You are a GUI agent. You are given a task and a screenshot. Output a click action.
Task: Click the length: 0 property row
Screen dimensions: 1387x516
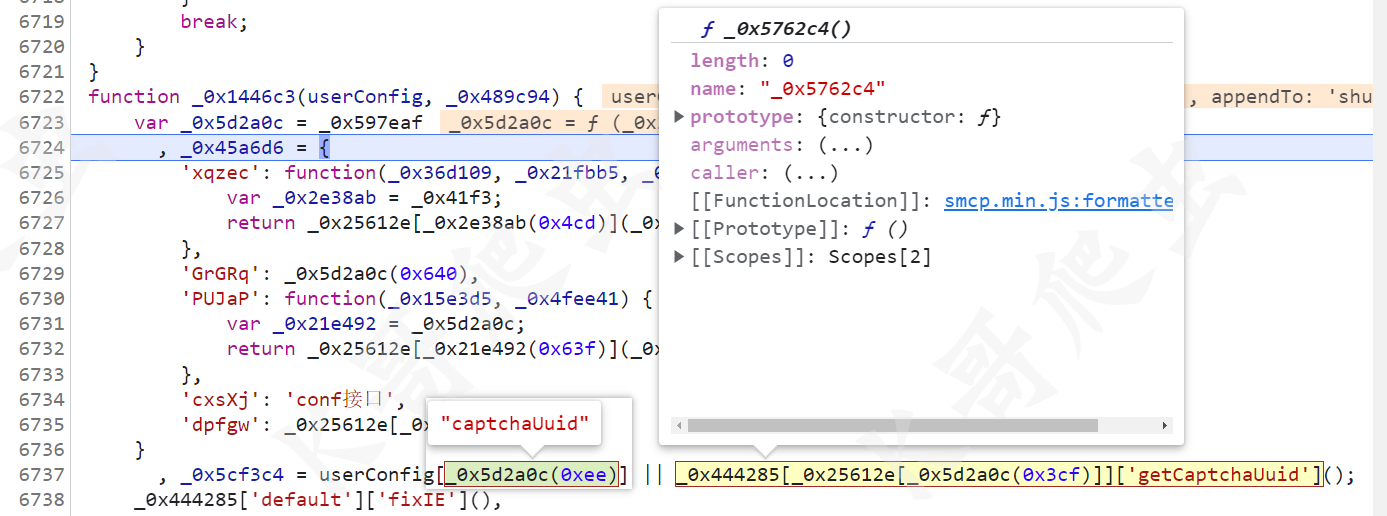[x=742, y=61]
